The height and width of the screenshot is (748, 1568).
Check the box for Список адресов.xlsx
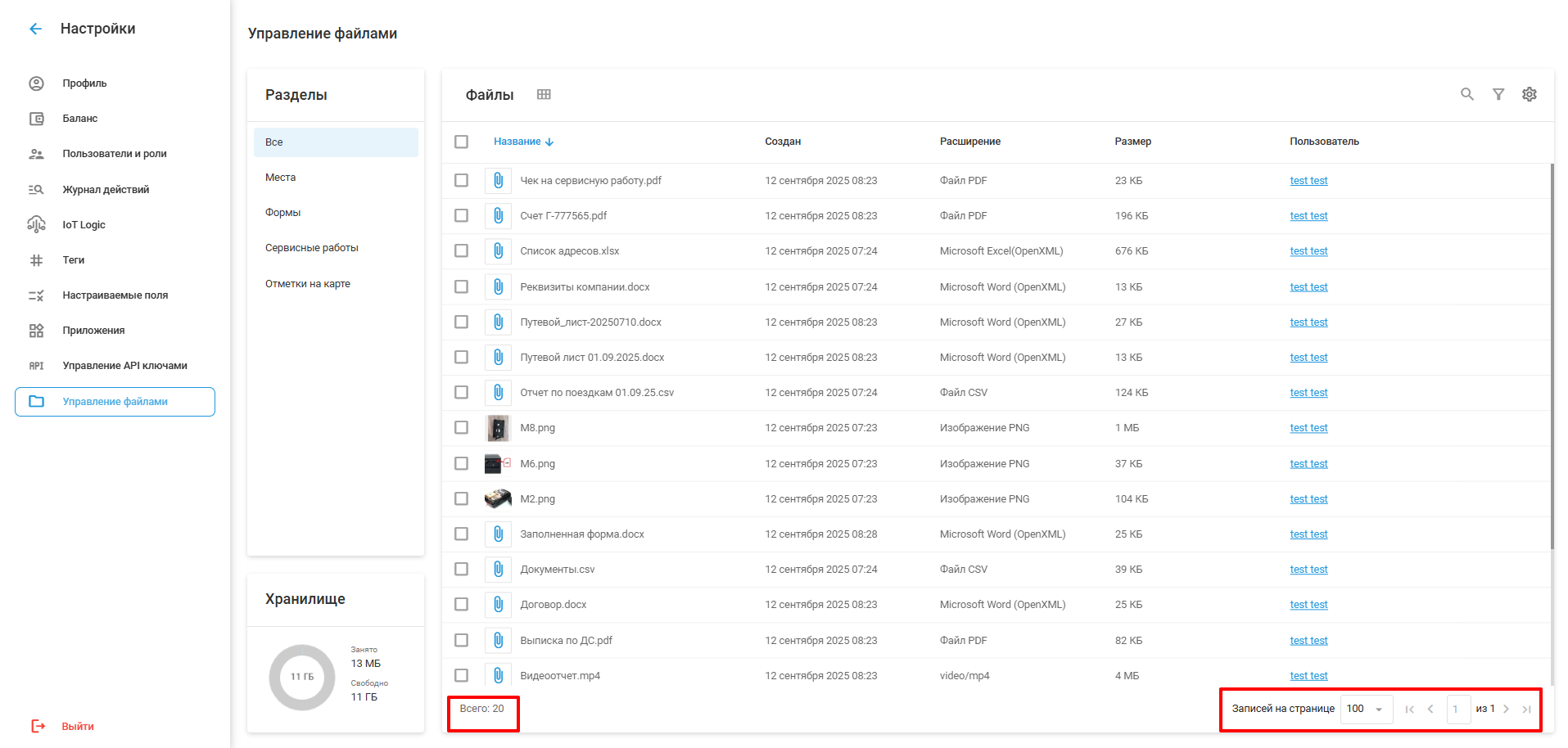tap(462, 251)
